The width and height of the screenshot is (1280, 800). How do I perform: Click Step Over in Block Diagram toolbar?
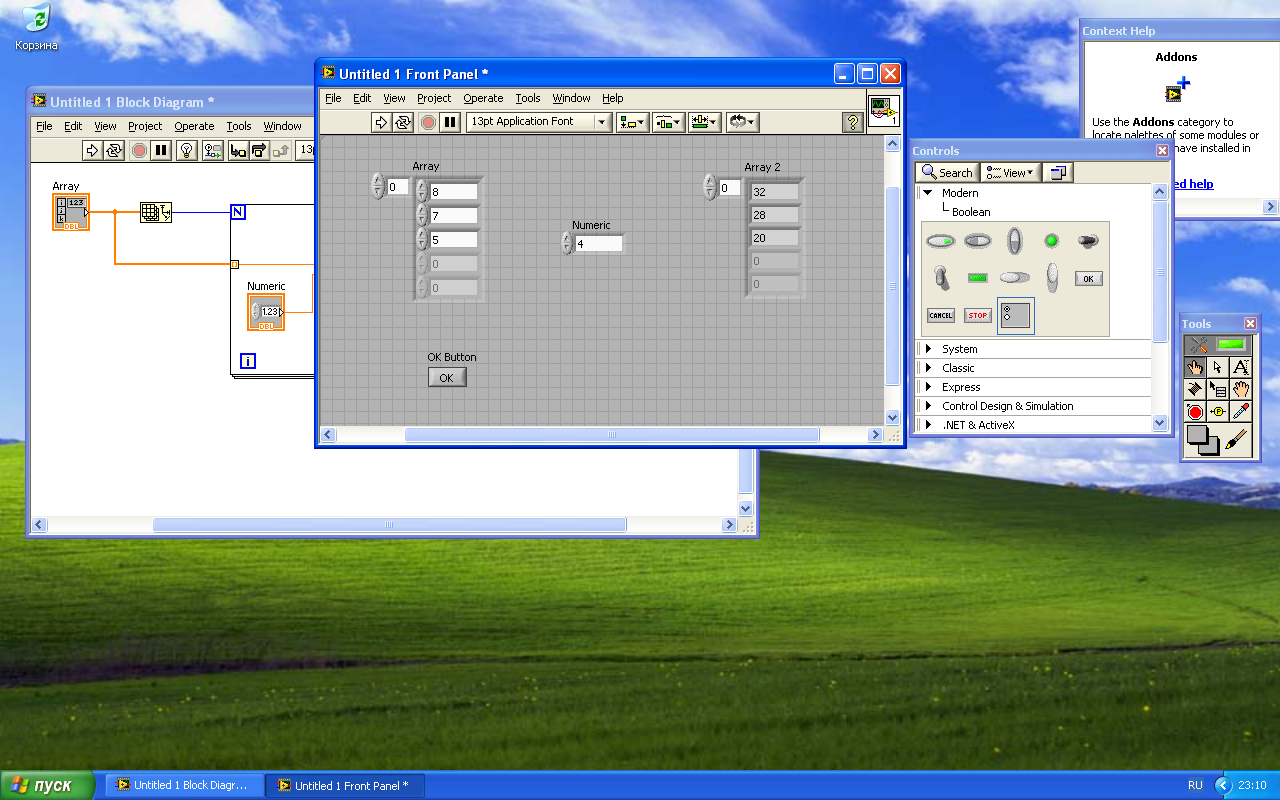(x=259, y=150)
